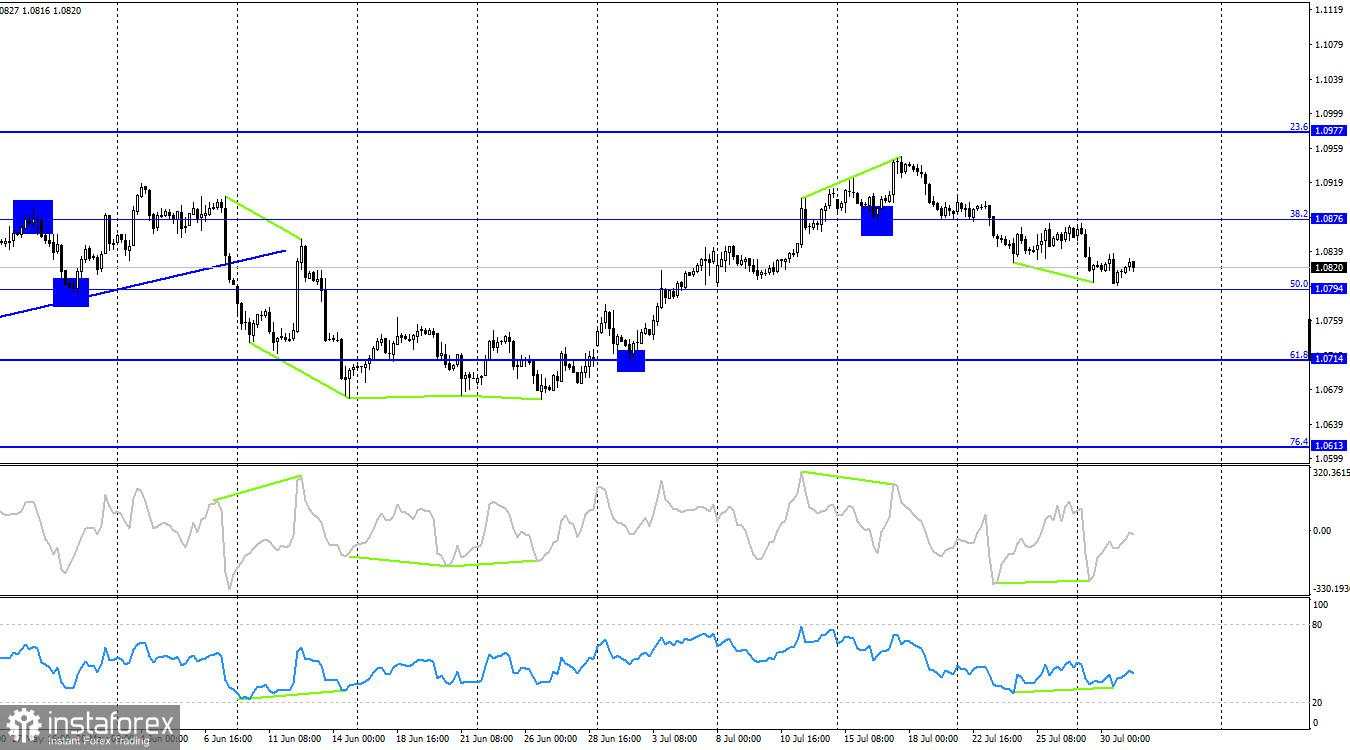Click the 1.0599 price scale value
Image resolution: width=1350 pixels, height=750 pixels.
click(1329, 458)
